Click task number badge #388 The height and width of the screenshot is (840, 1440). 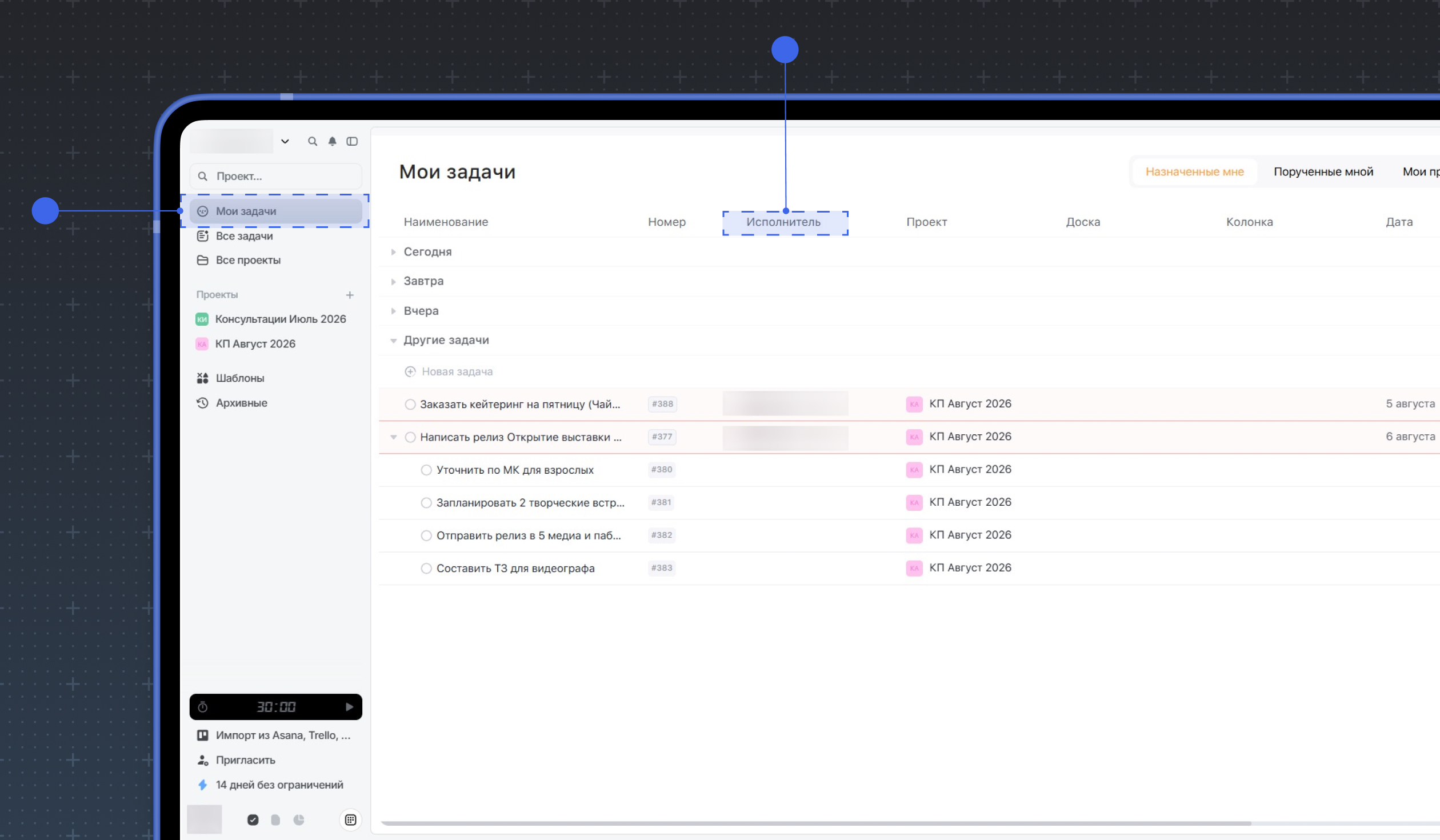(x=662, y=404)
